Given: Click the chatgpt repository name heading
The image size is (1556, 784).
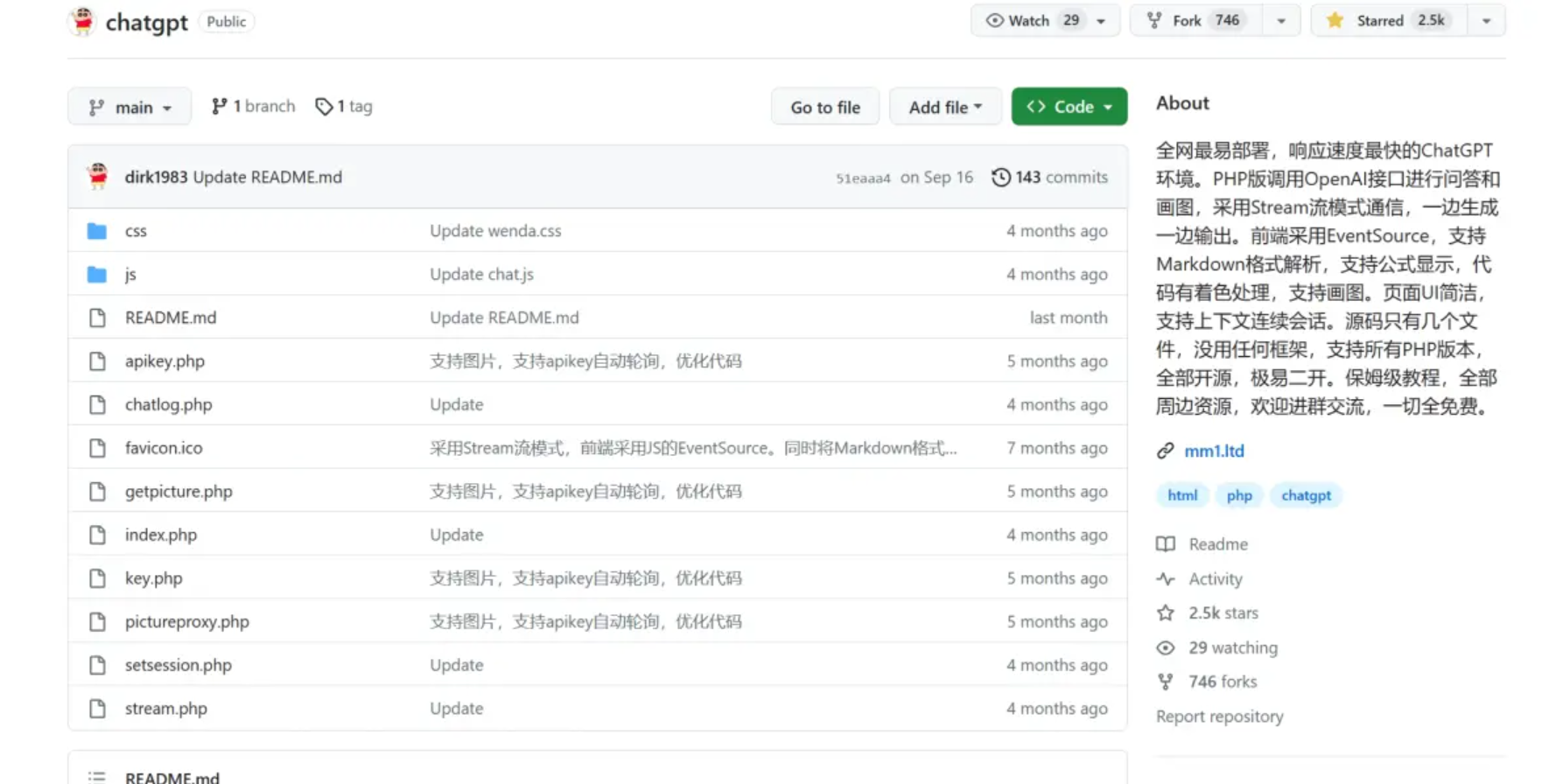Looking at the screenshot, I should (146, 22).
